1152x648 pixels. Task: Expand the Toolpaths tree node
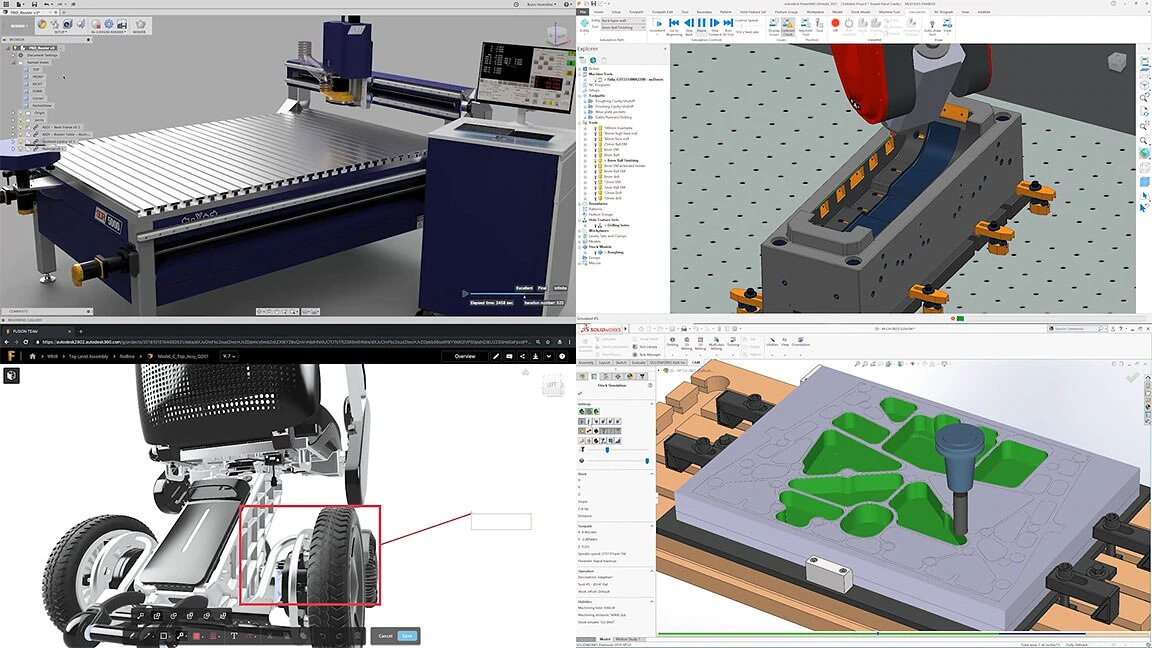coord(581,96)
